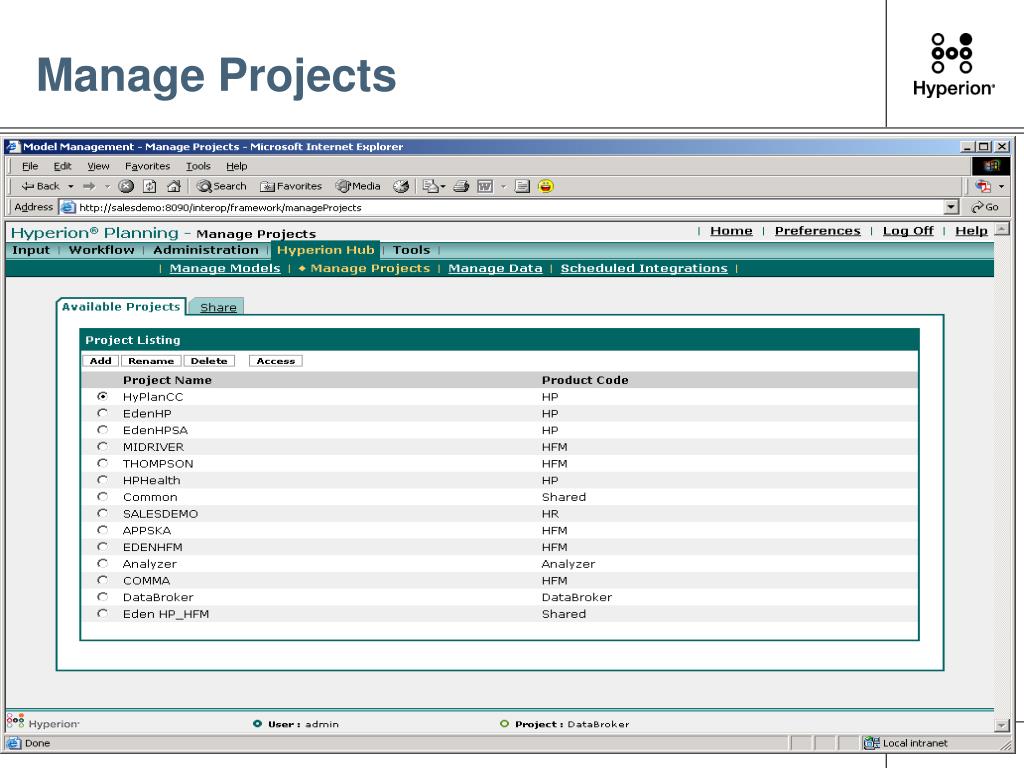Switch to the Workflow navigation tab

point(101,250)
